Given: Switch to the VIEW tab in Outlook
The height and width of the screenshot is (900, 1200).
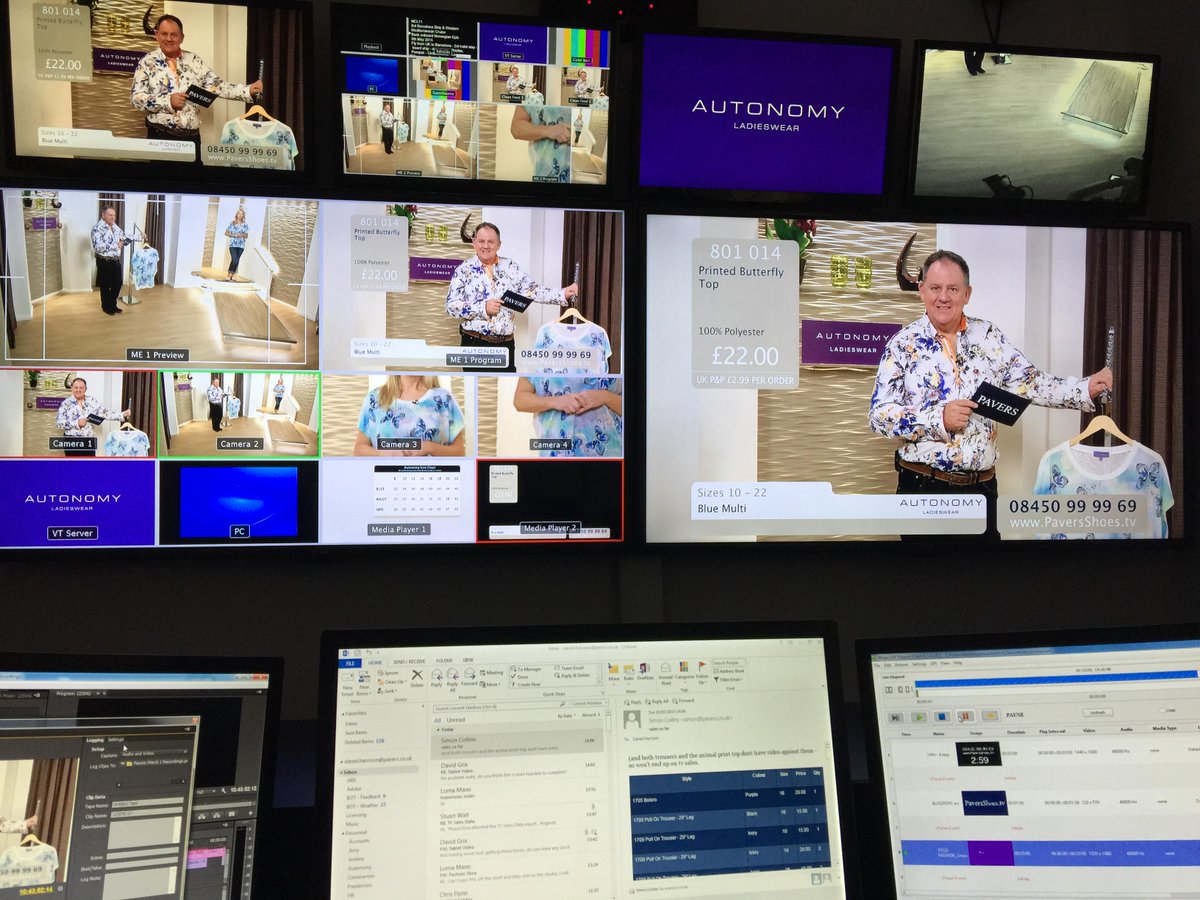Looking at the screenshot, I should click(x=467, y=660).
